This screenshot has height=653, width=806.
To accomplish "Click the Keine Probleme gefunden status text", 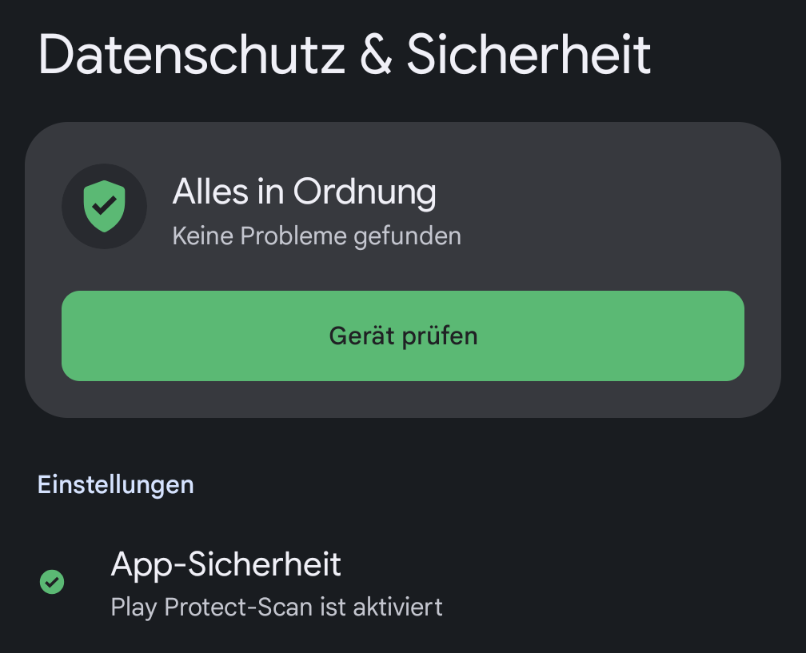I will point(316,236).
